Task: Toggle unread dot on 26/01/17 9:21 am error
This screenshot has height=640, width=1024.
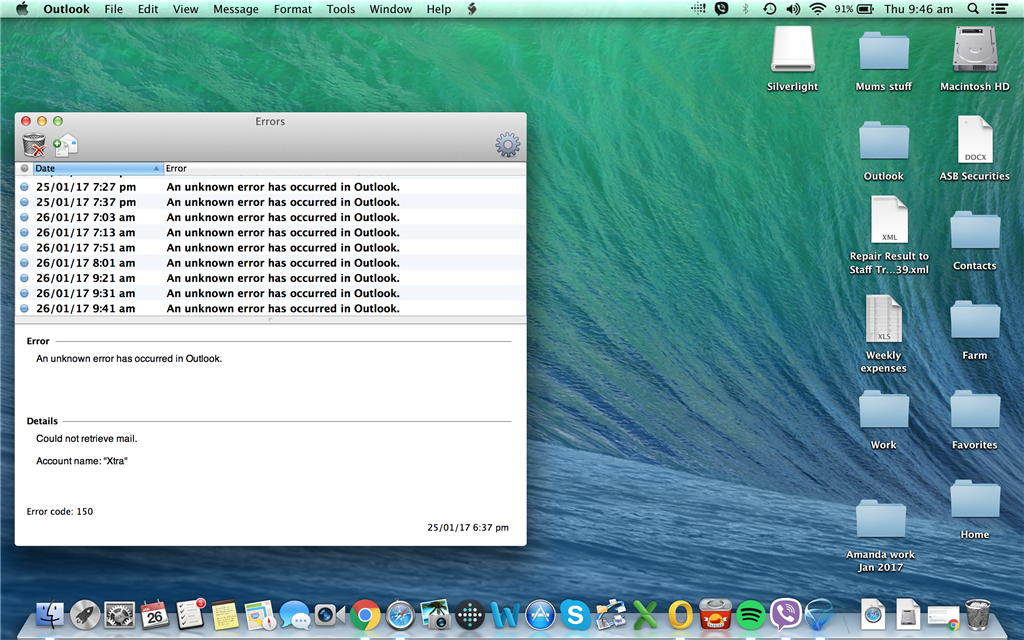Action: pyautogui.click(x=24, y=278)
